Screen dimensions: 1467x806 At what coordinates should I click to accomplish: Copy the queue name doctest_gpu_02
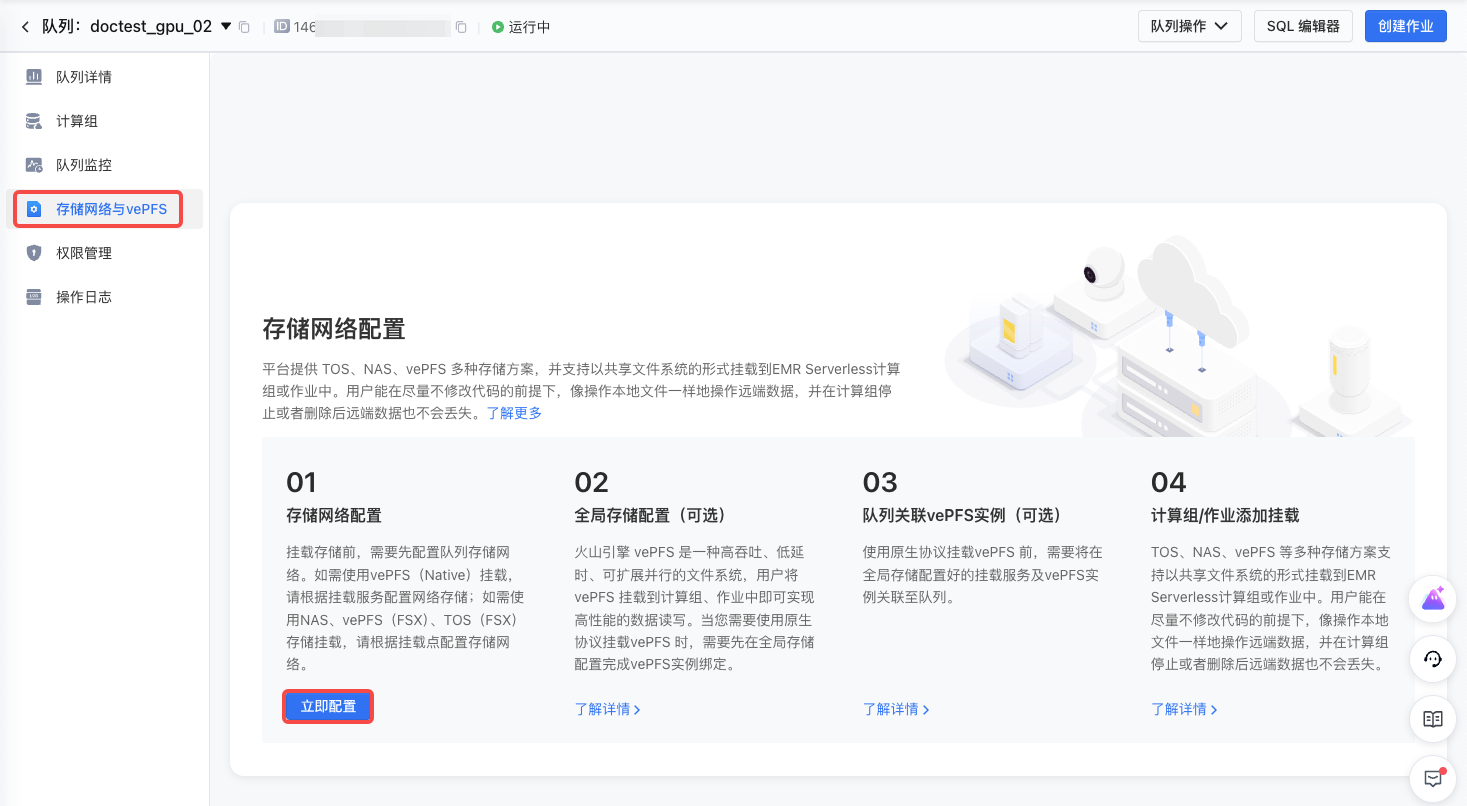(244, 27)
